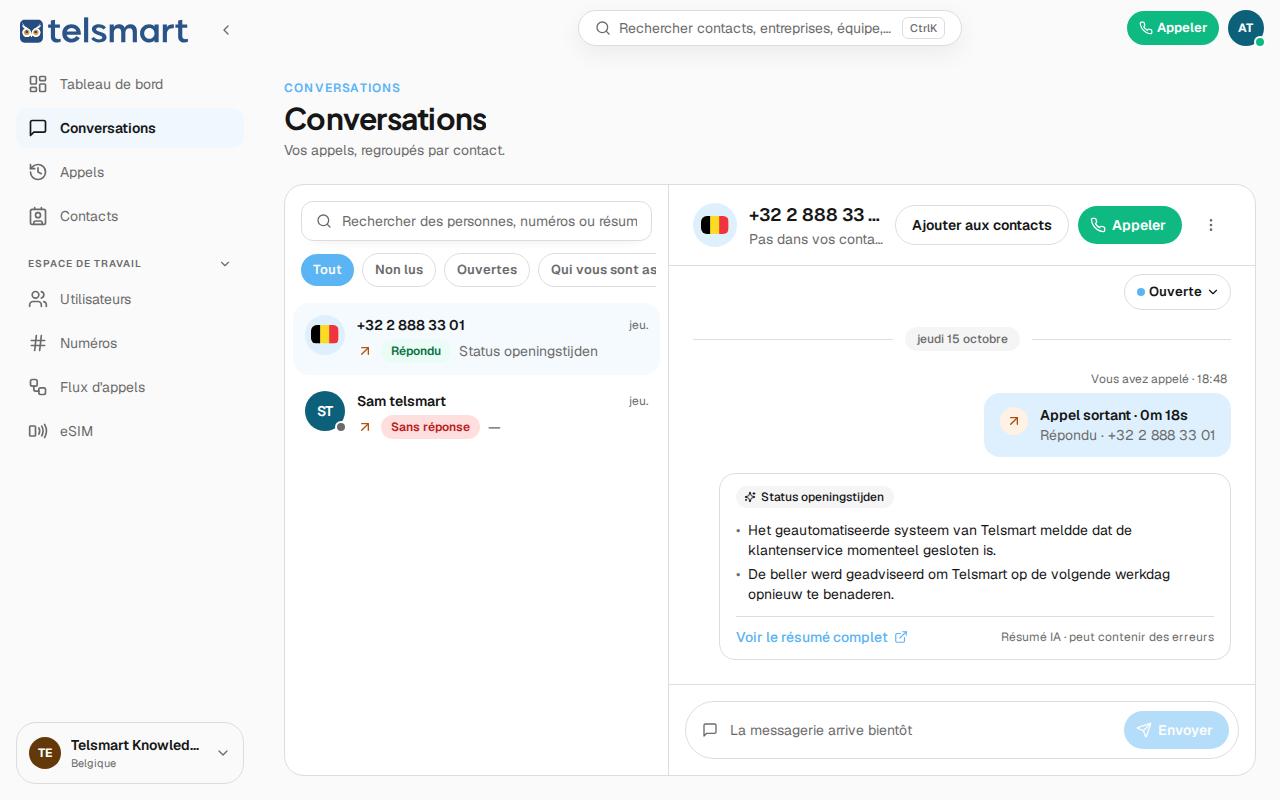Click the green Appeler button in top bar
Image resolution: width=1280 pixels, height=800 pixels.
click(1173, 28)
